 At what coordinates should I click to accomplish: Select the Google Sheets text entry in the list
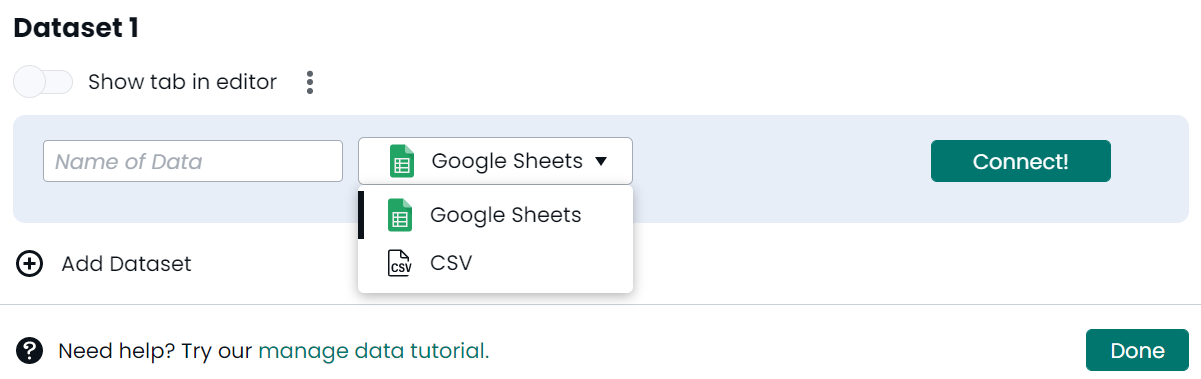505,215
